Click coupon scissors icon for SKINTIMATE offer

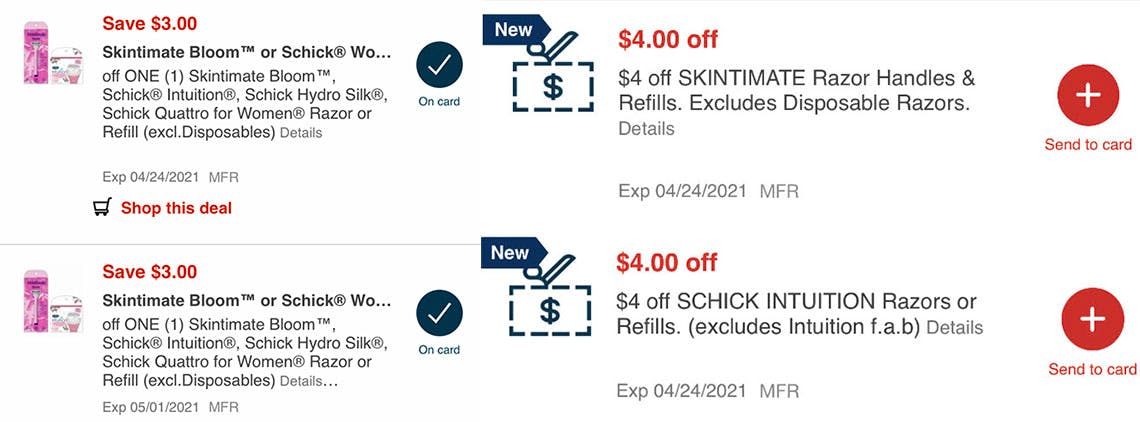click(x=552, y=77)
